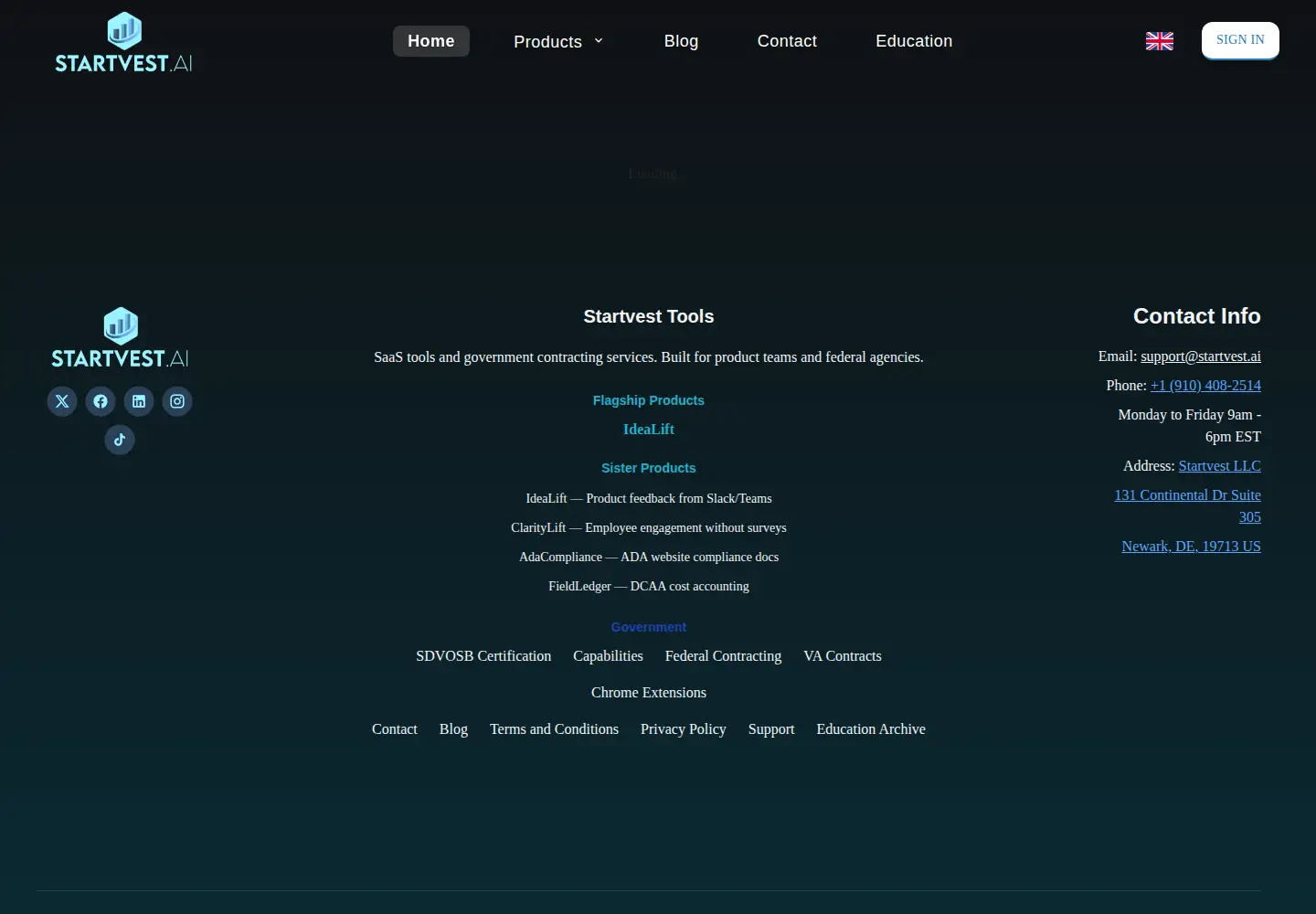Viewport: 1316px width, 914px height.
Task: Click the Government section heading
Action: pos(649,627)
